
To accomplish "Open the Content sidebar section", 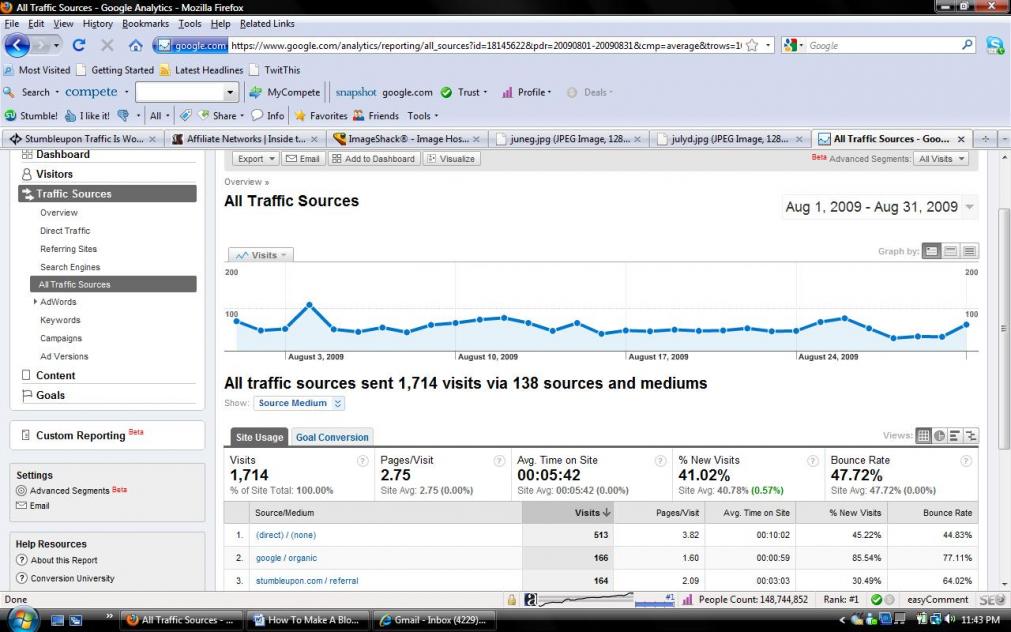I will point(55,375).
